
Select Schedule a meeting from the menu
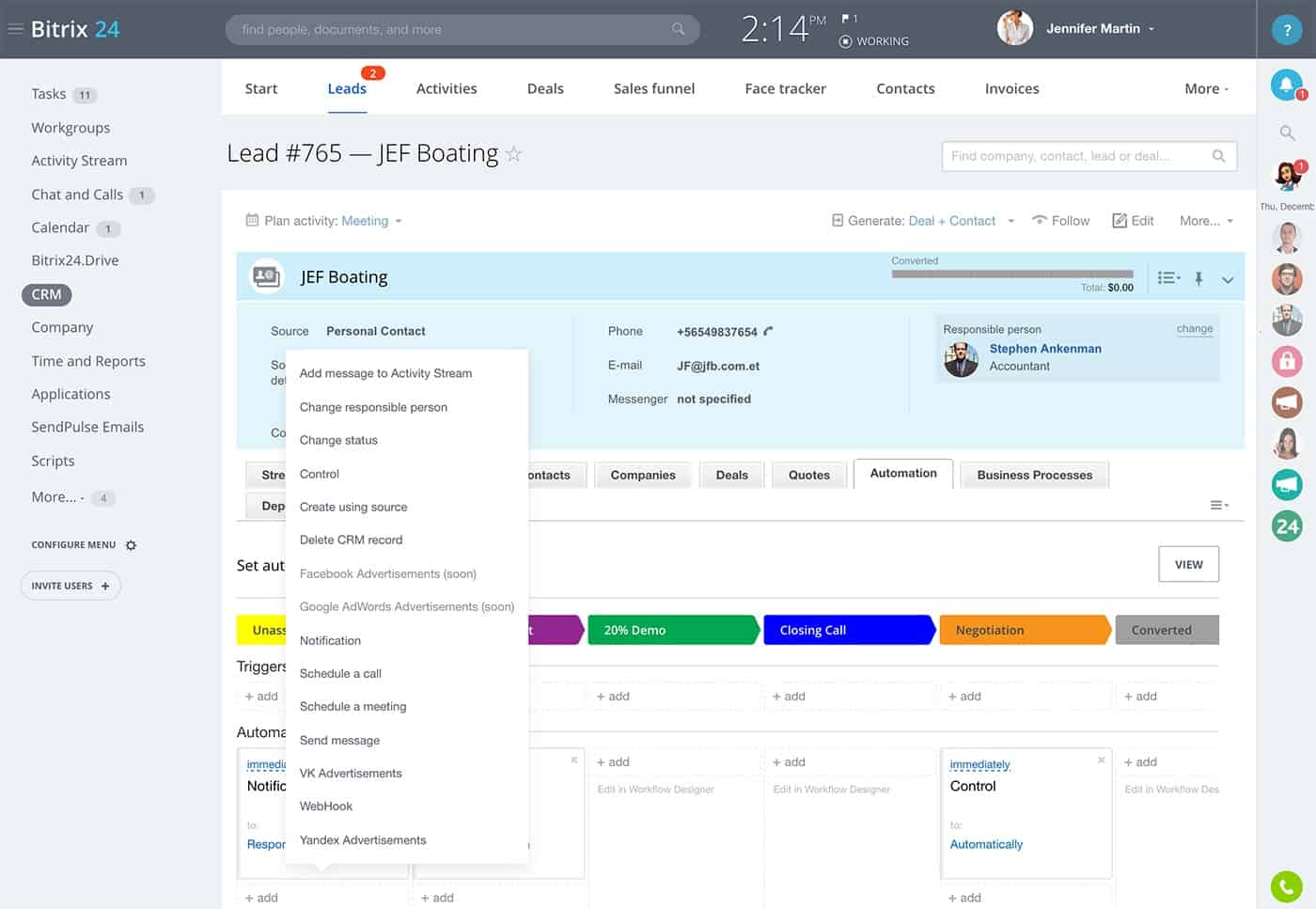click(x=352, y=707)
